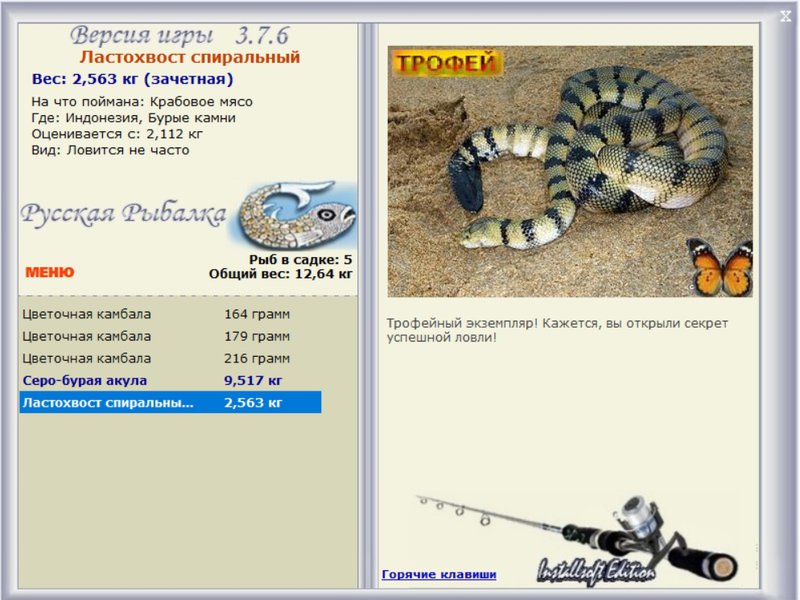Viewport: 800px width, 600px height.
Task: Click the Рыб в садке: 5 text
Action: [x=301, y=260]
